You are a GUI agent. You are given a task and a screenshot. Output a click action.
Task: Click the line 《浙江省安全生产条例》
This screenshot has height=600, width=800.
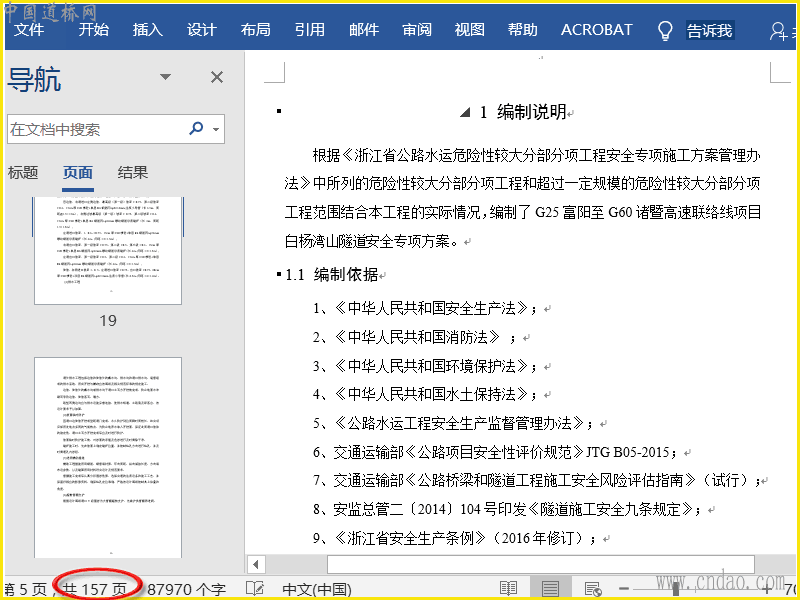point(454,538)
